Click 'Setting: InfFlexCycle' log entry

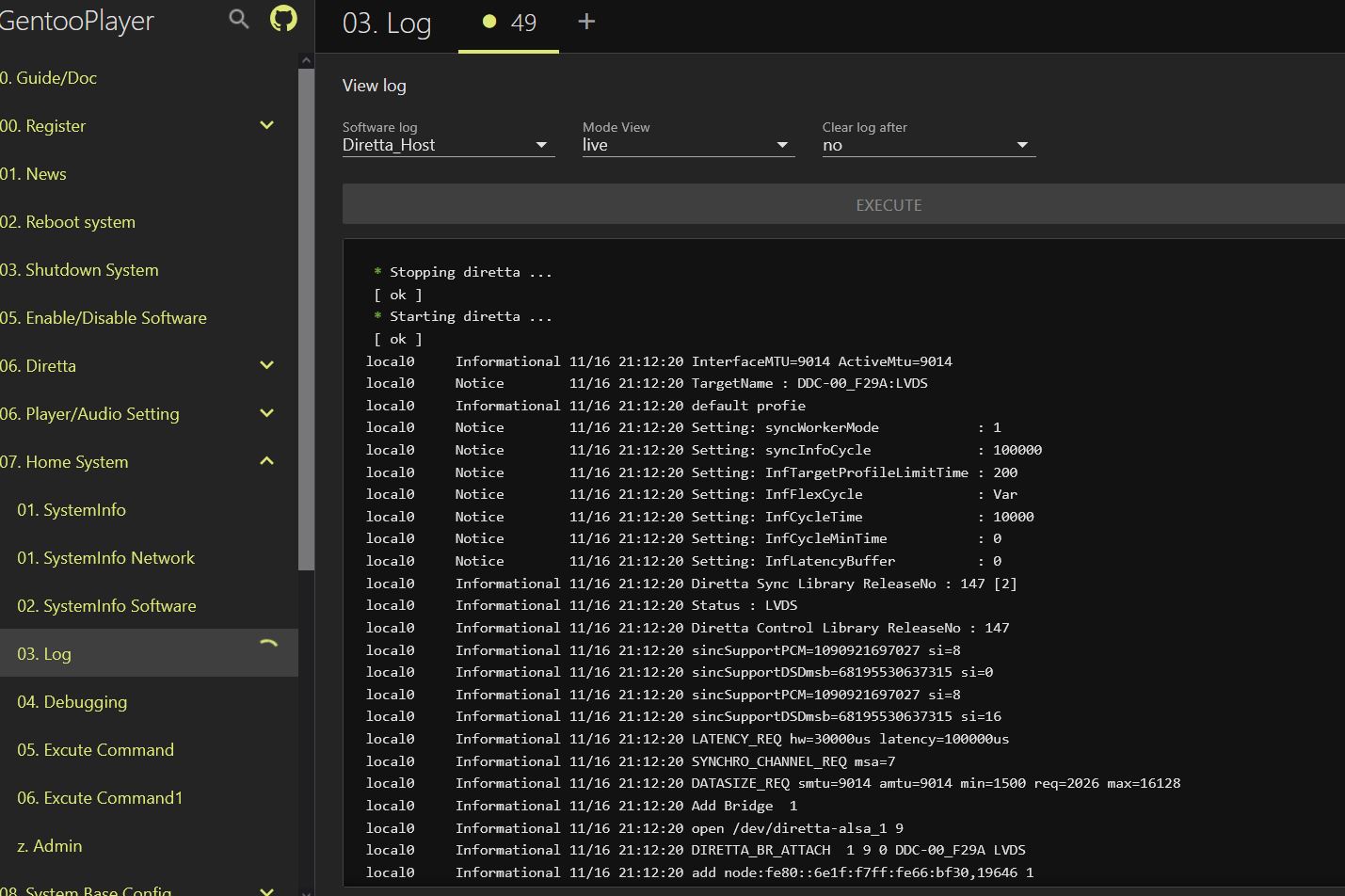[x=777, y=494]
